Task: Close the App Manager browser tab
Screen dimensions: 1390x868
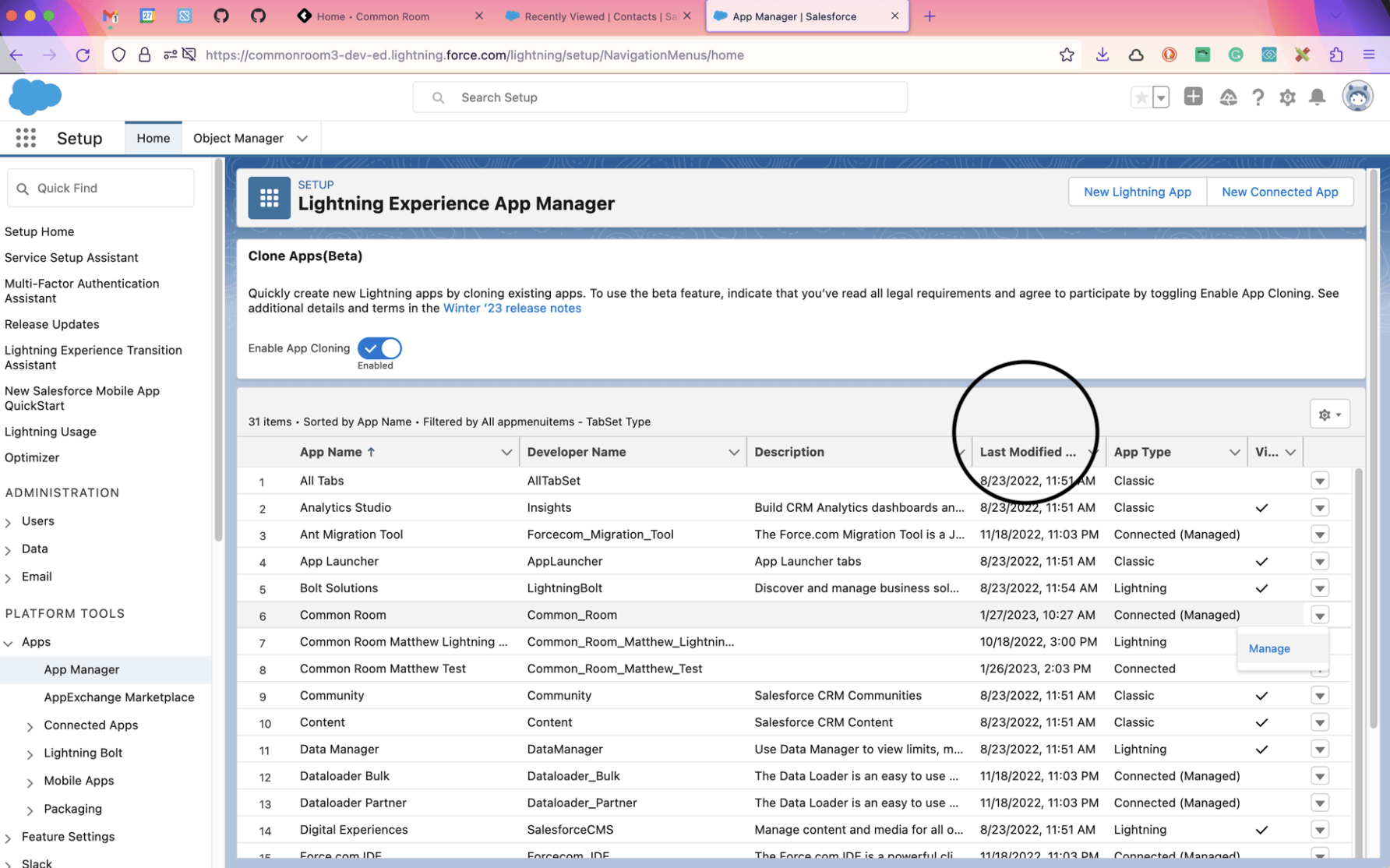Action: [x=894, y=16]
